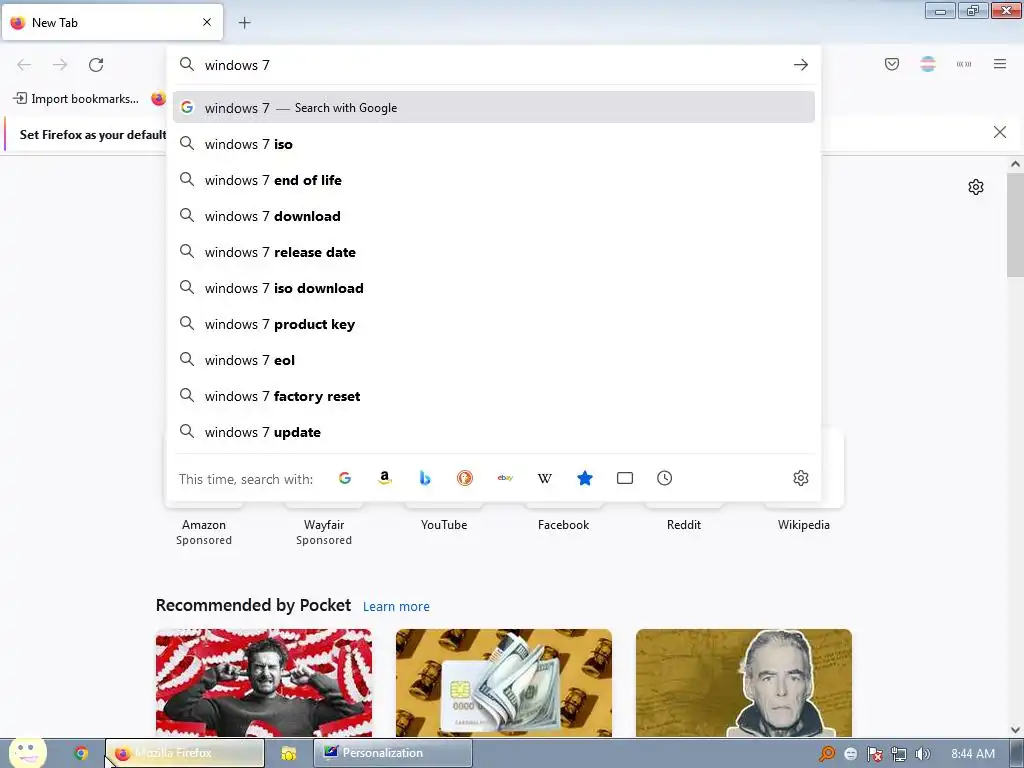Open the Start button on taskbar
This screenshot has width=1024, height=768.
[27, 752]
